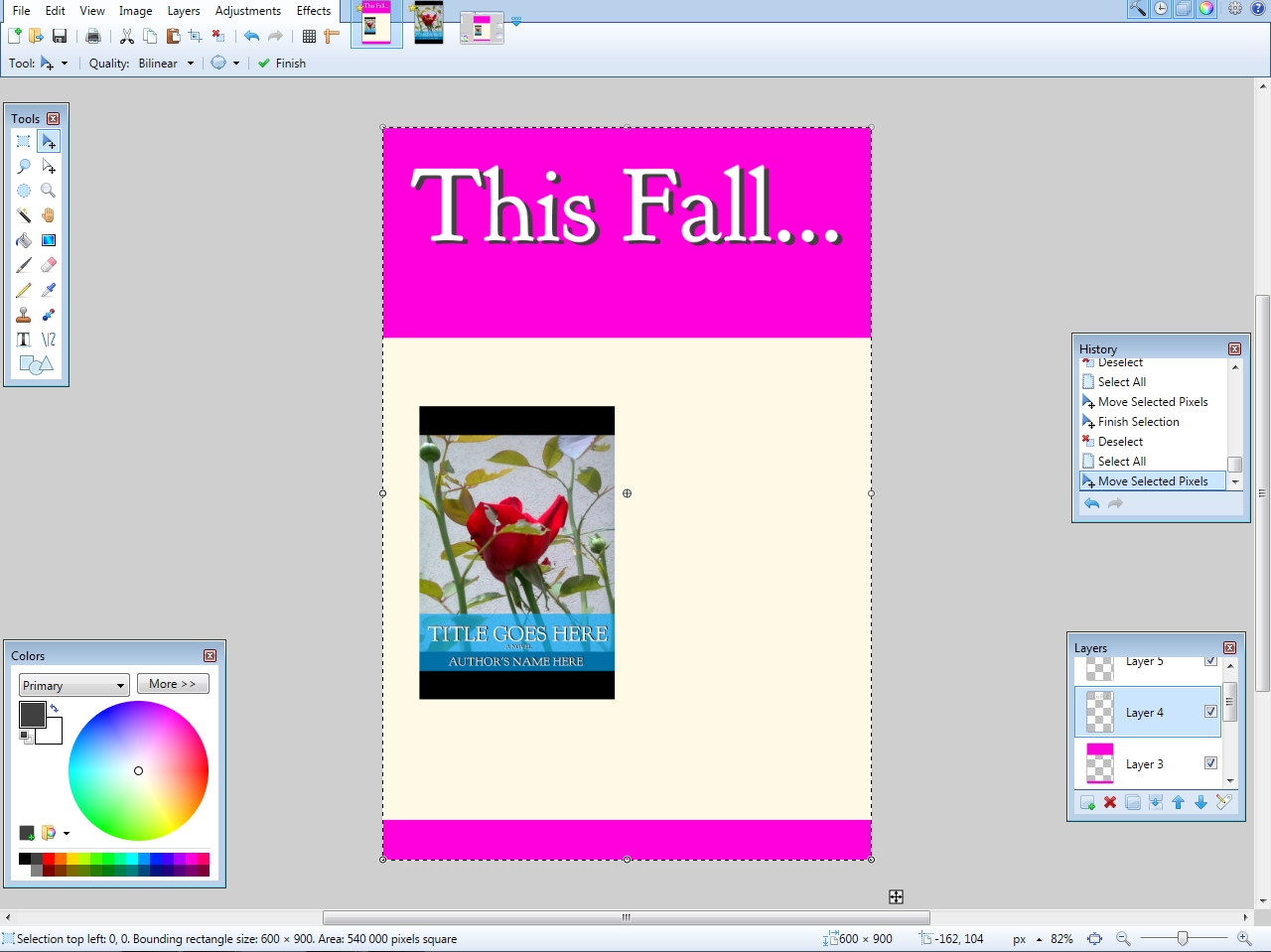
Task: Paste from clipboard icon
Action: [x=173, y=36]
